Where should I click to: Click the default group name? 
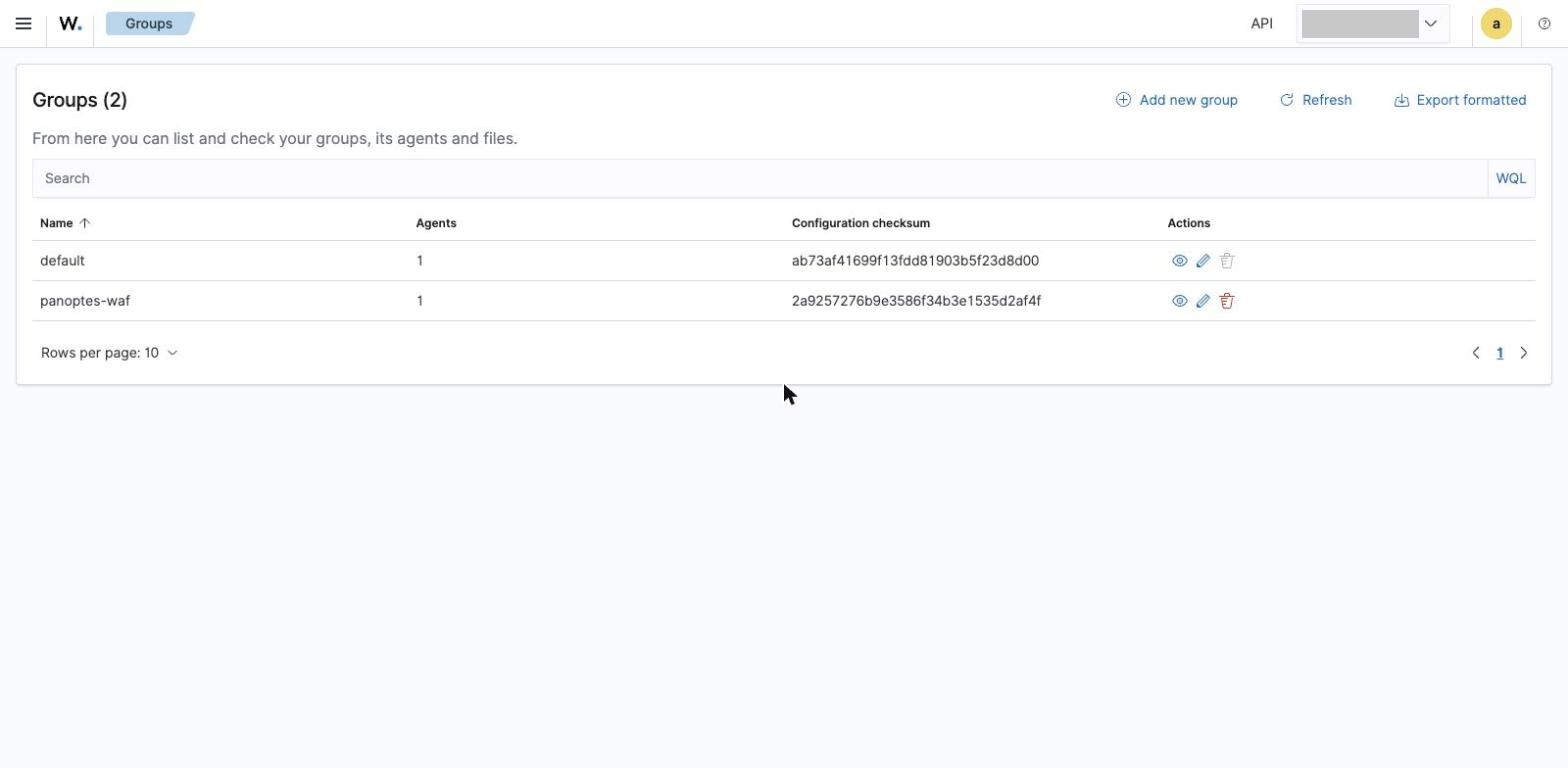point(62,261)
